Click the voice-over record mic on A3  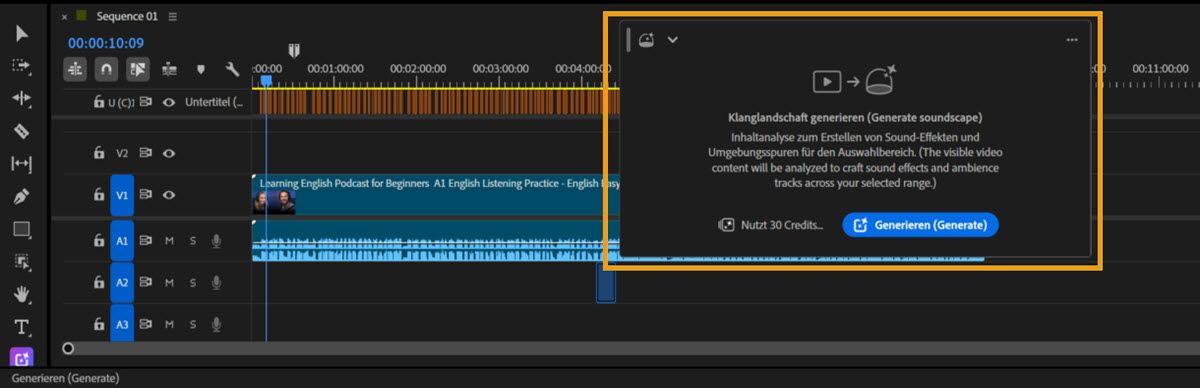tap(215, 325)
